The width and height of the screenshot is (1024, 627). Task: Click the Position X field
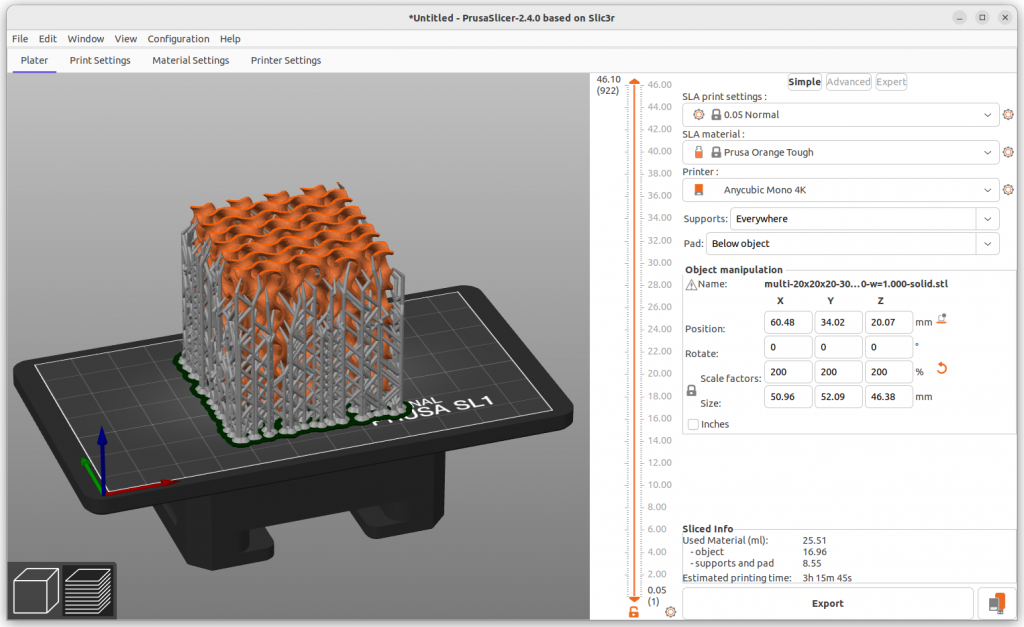pos(788,323)
